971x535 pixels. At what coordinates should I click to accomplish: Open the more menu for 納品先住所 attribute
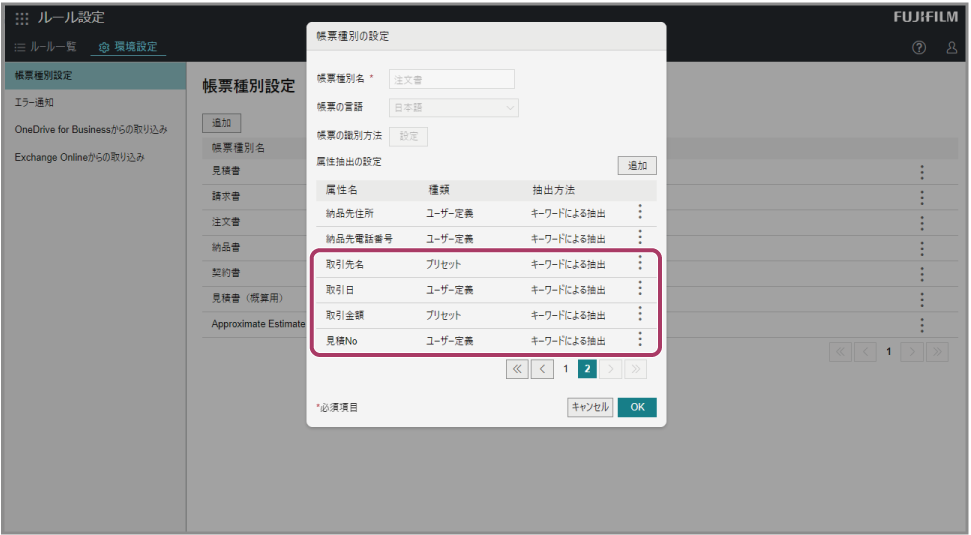[640, 212]
